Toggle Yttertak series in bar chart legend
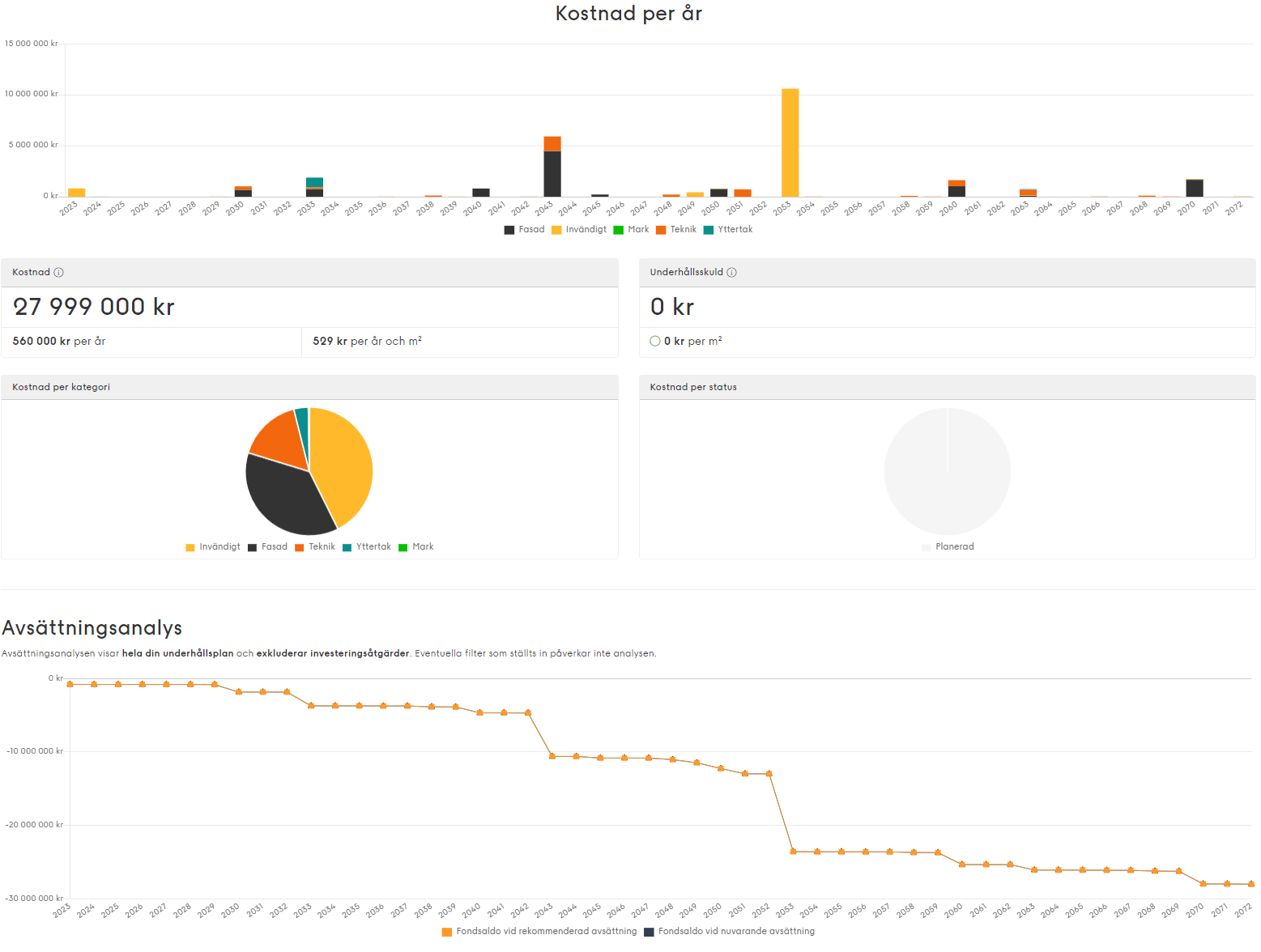Image resolution: width=1261 pixels, height=952 pixels. 727,230
